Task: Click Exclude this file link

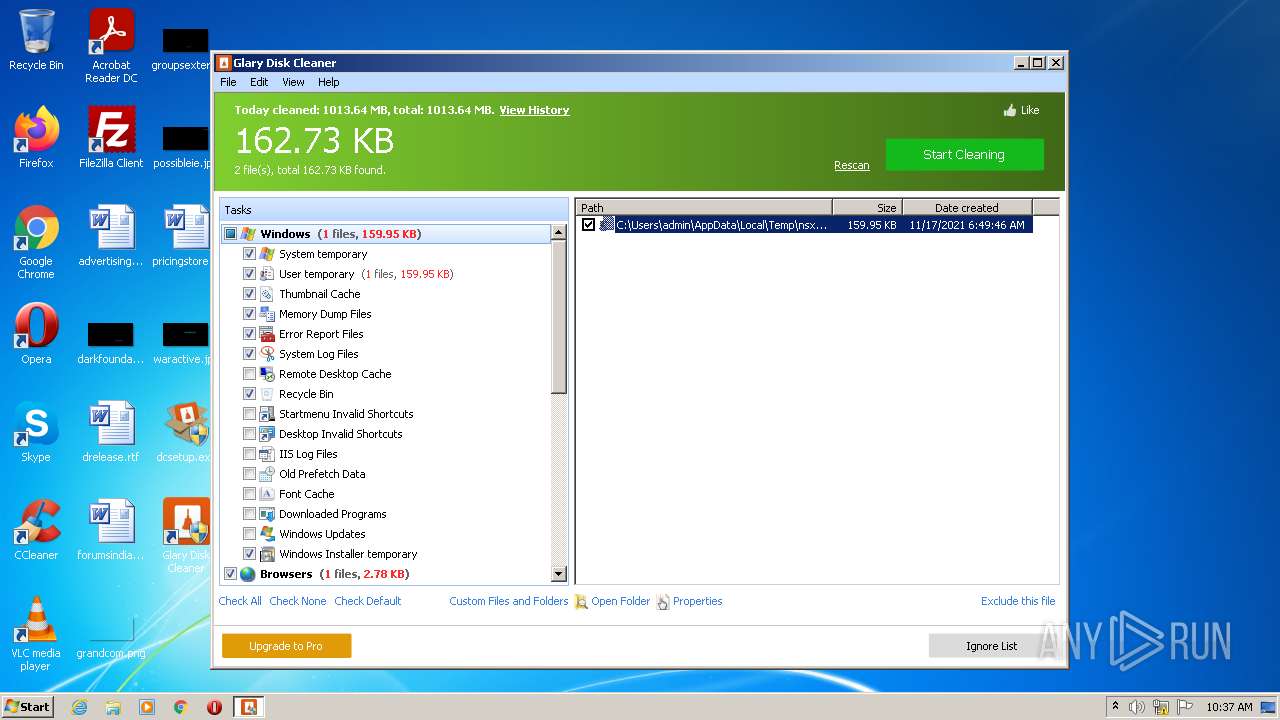Action: 1018,601
